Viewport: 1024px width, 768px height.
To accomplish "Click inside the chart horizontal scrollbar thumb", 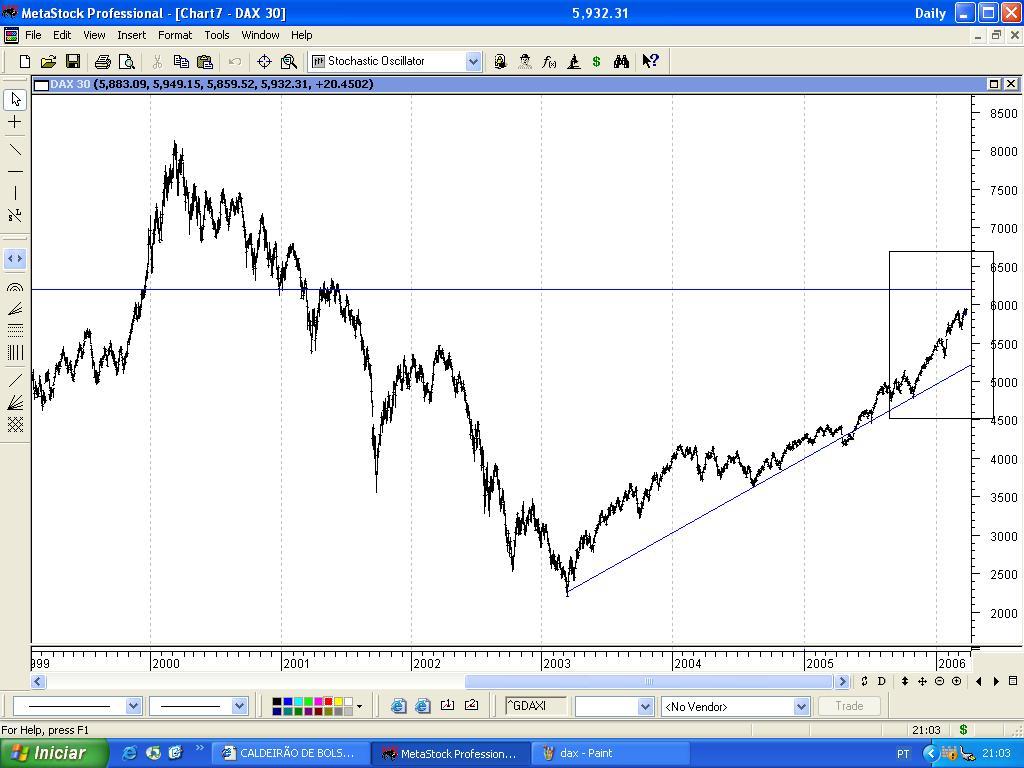I will click(x=648, y=681).
